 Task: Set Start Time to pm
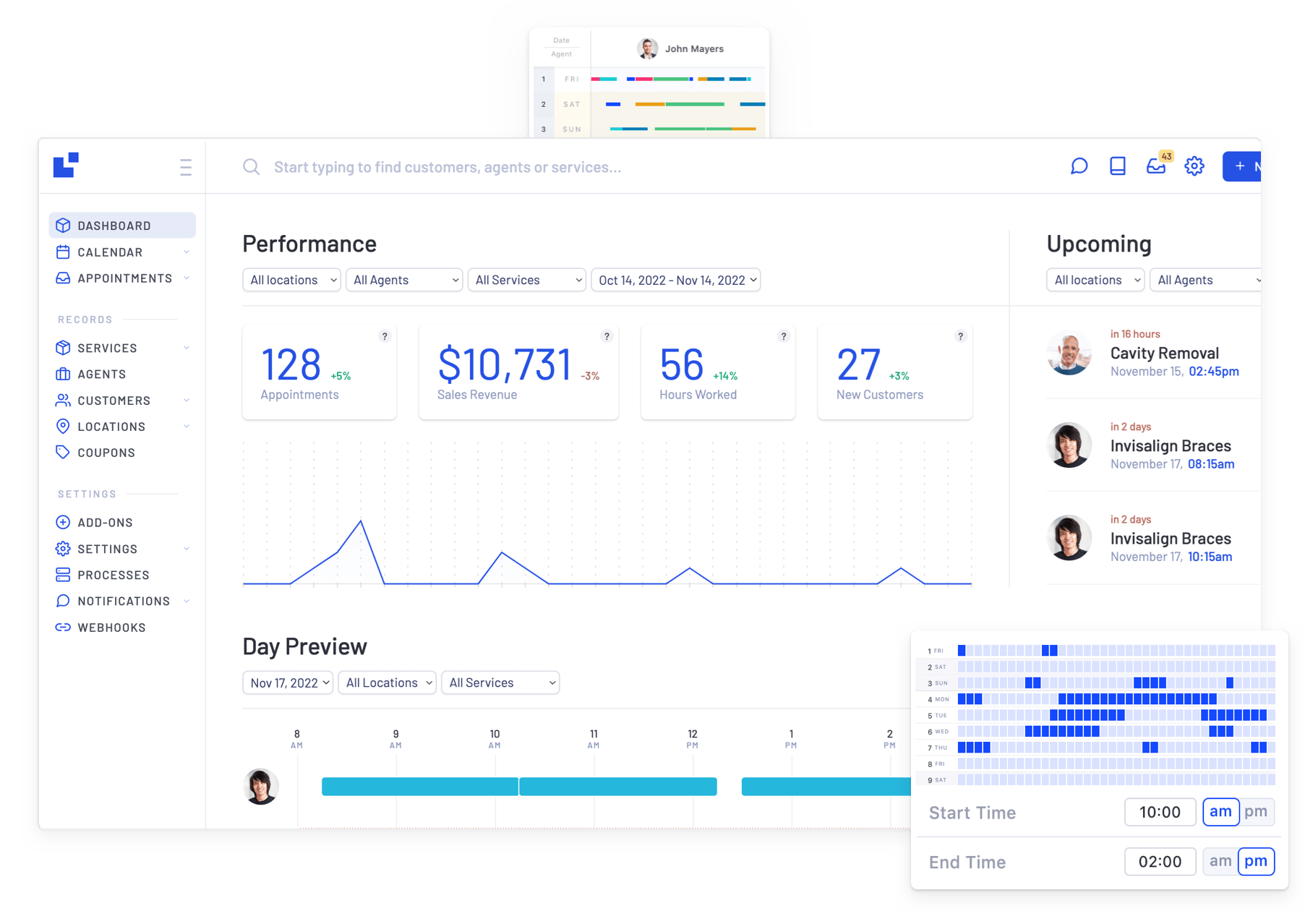click(1257, 811)
